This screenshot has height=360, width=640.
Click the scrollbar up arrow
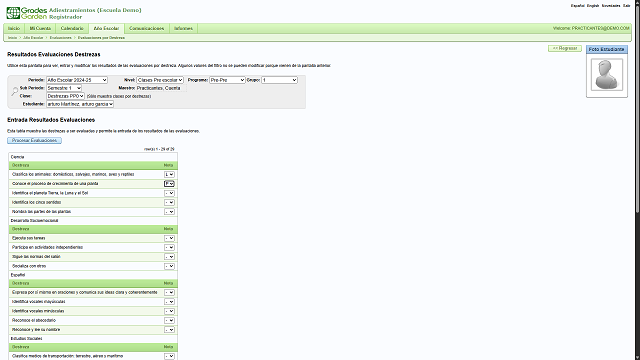pos(637,2)
